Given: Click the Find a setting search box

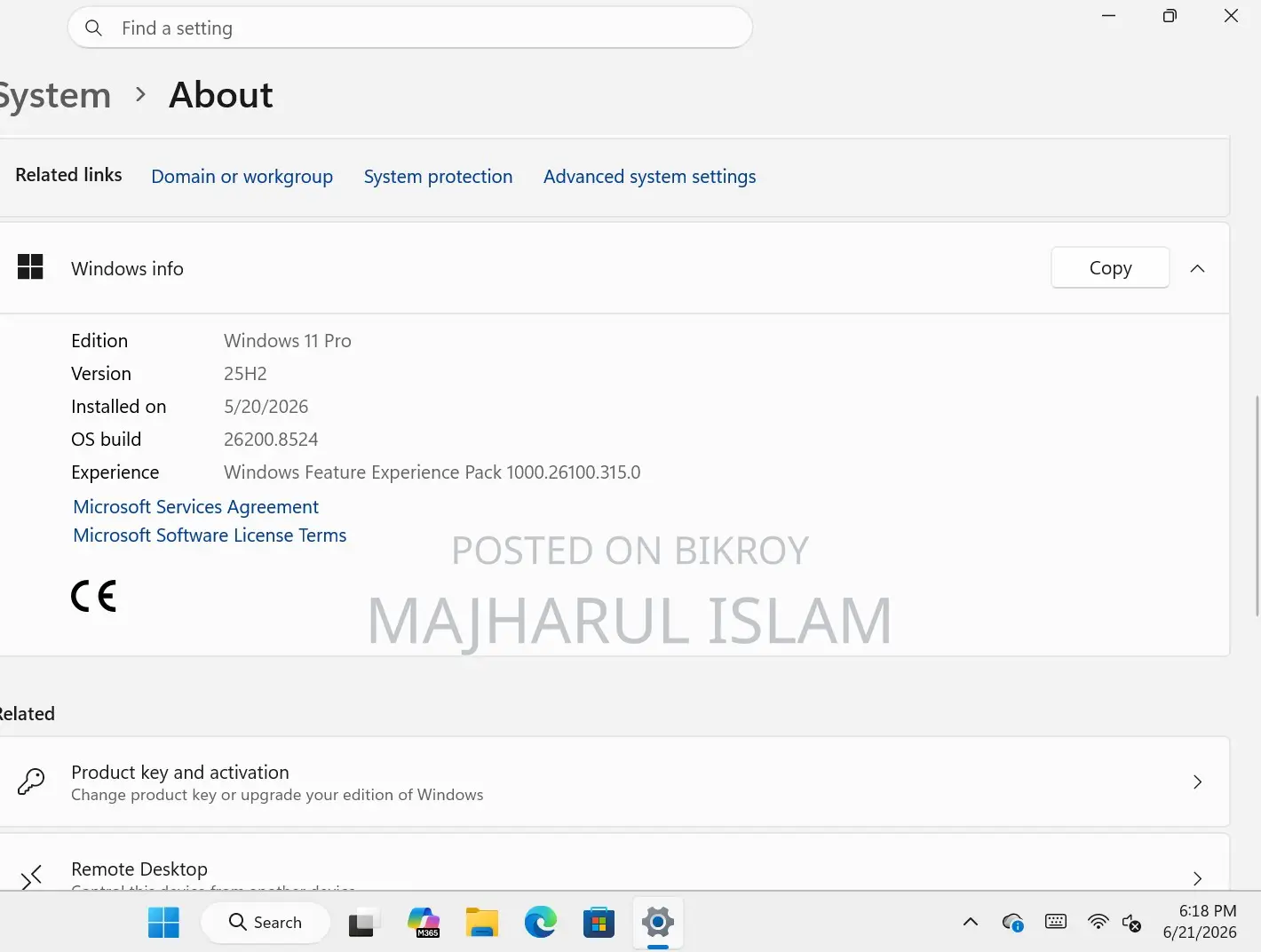Looking at the screenshot, I should pyautogui.click(x=410, y=28).
